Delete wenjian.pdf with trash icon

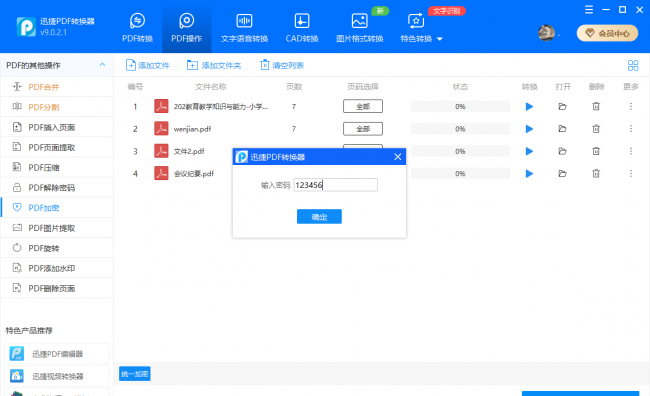(596, 129)
